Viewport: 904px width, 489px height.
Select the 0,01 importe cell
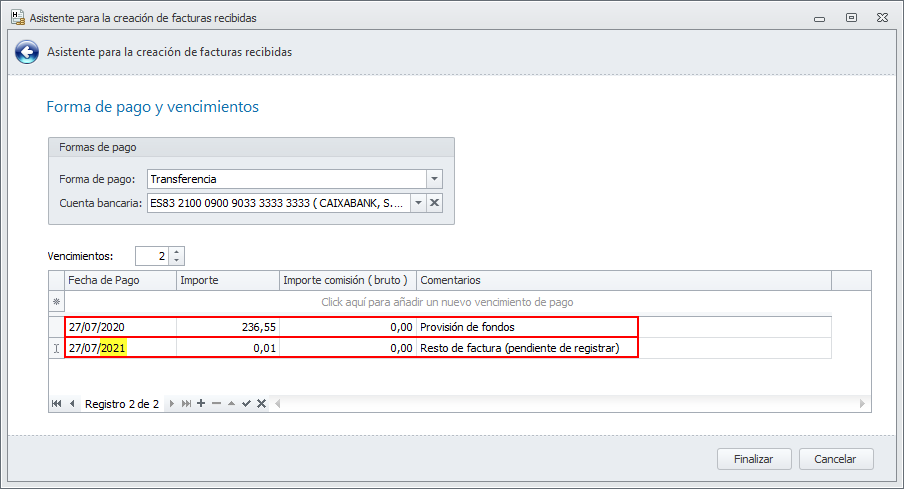tap(228, 348)
